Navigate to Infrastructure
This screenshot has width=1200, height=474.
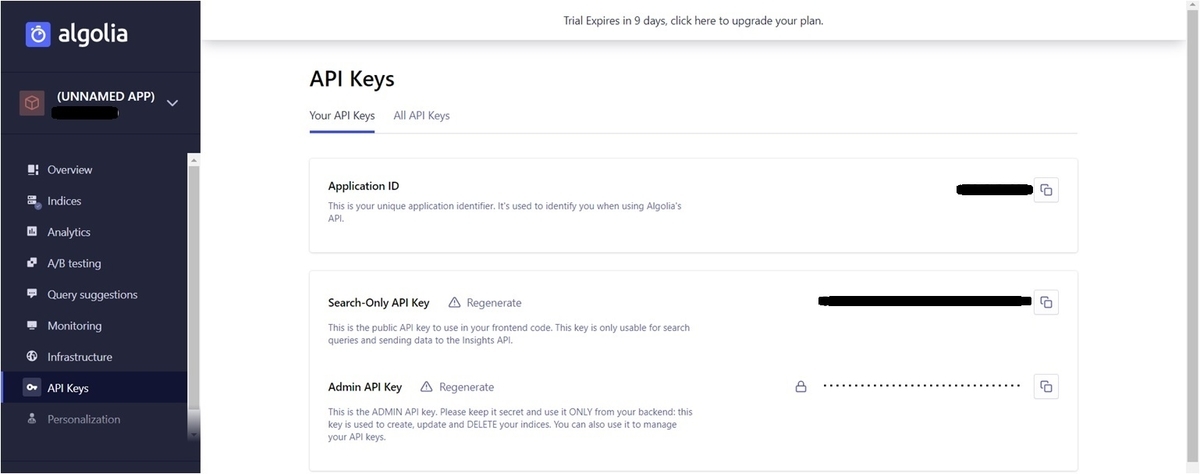(79, 357)
